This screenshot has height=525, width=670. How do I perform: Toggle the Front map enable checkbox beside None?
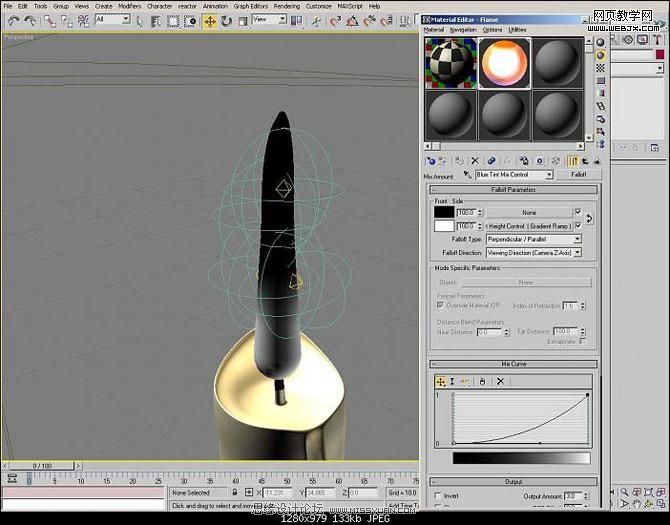coord(578,211)
